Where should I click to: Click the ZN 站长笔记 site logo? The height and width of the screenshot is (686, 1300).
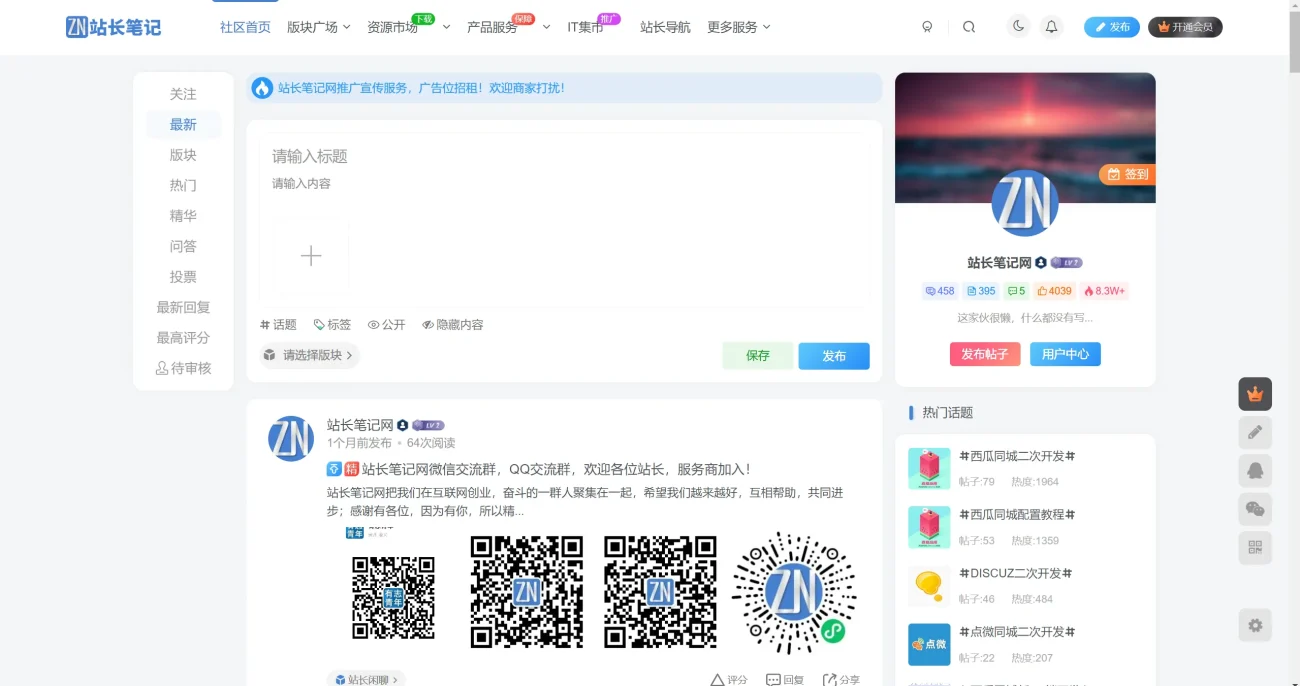coord(113,27)
